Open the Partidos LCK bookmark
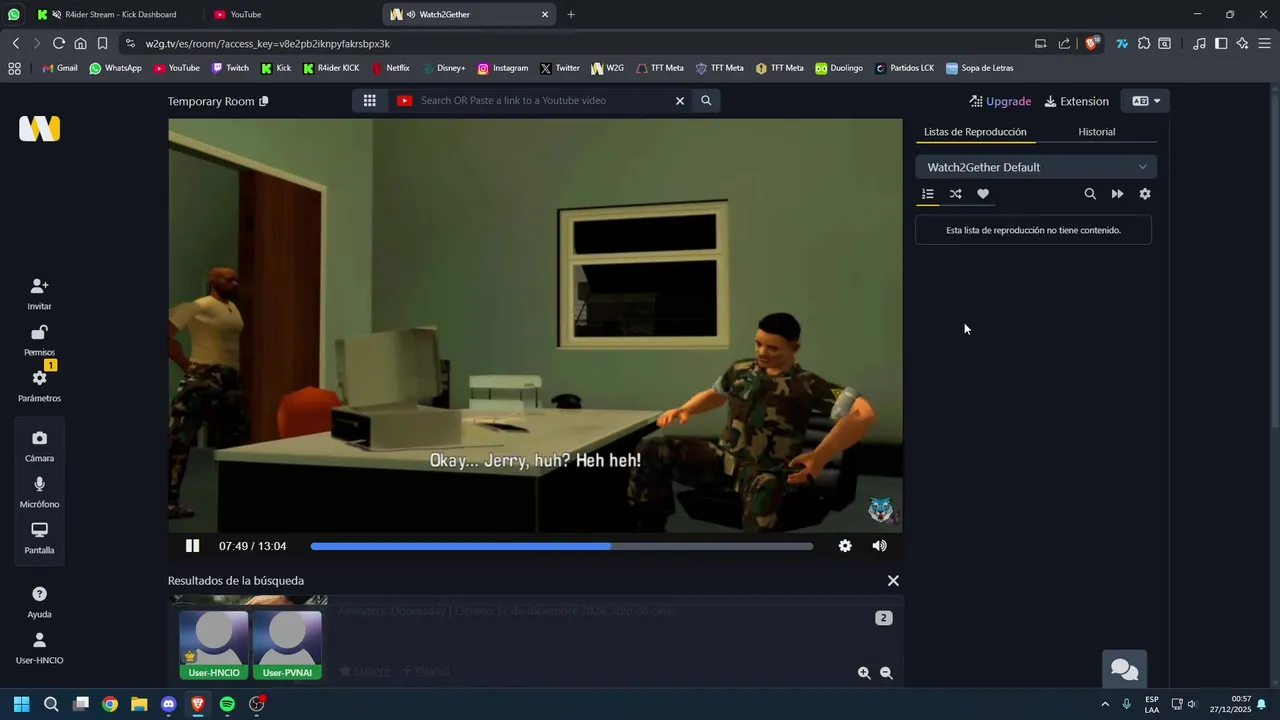 click(905, 68)
